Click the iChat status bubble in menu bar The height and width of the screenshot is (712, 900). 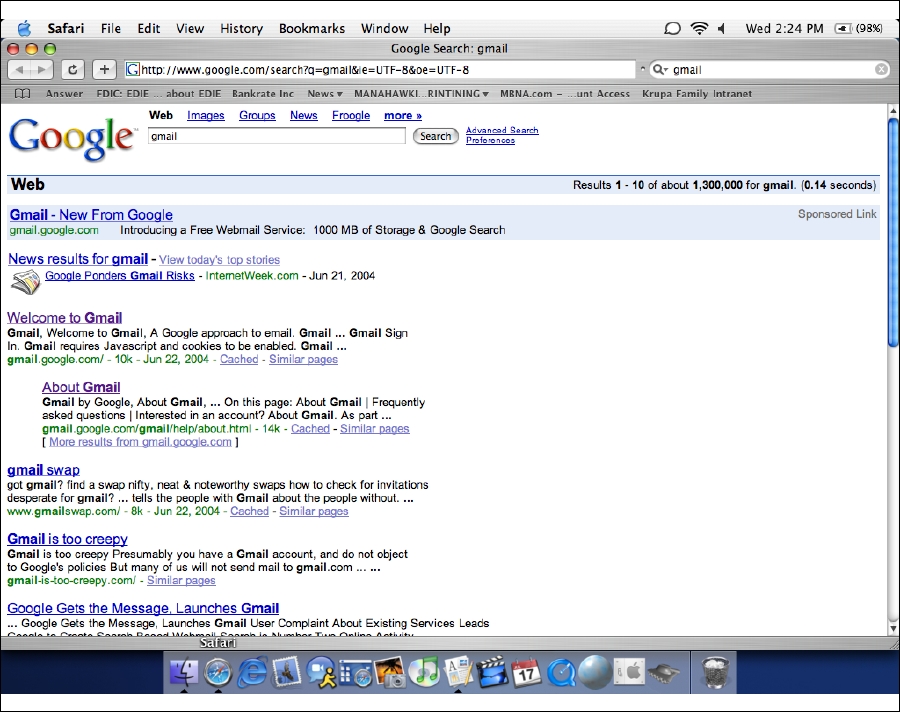tap(672, 28)
